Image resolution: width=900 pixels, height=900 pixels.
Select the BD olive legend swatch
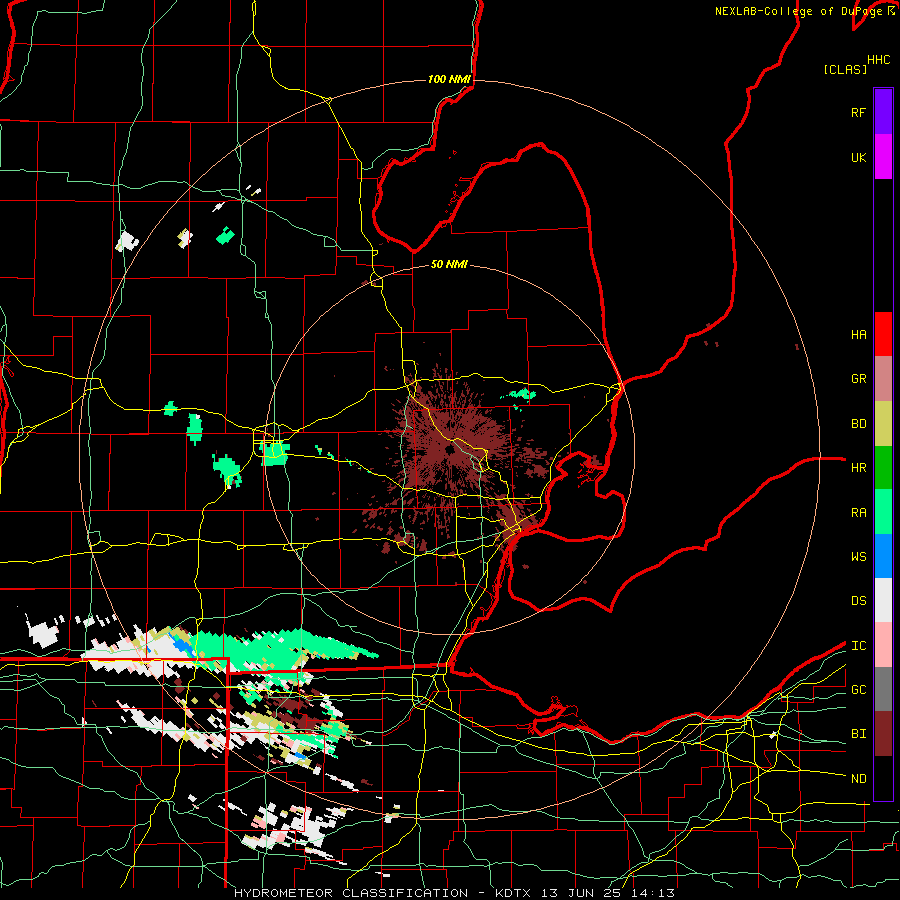883,424
